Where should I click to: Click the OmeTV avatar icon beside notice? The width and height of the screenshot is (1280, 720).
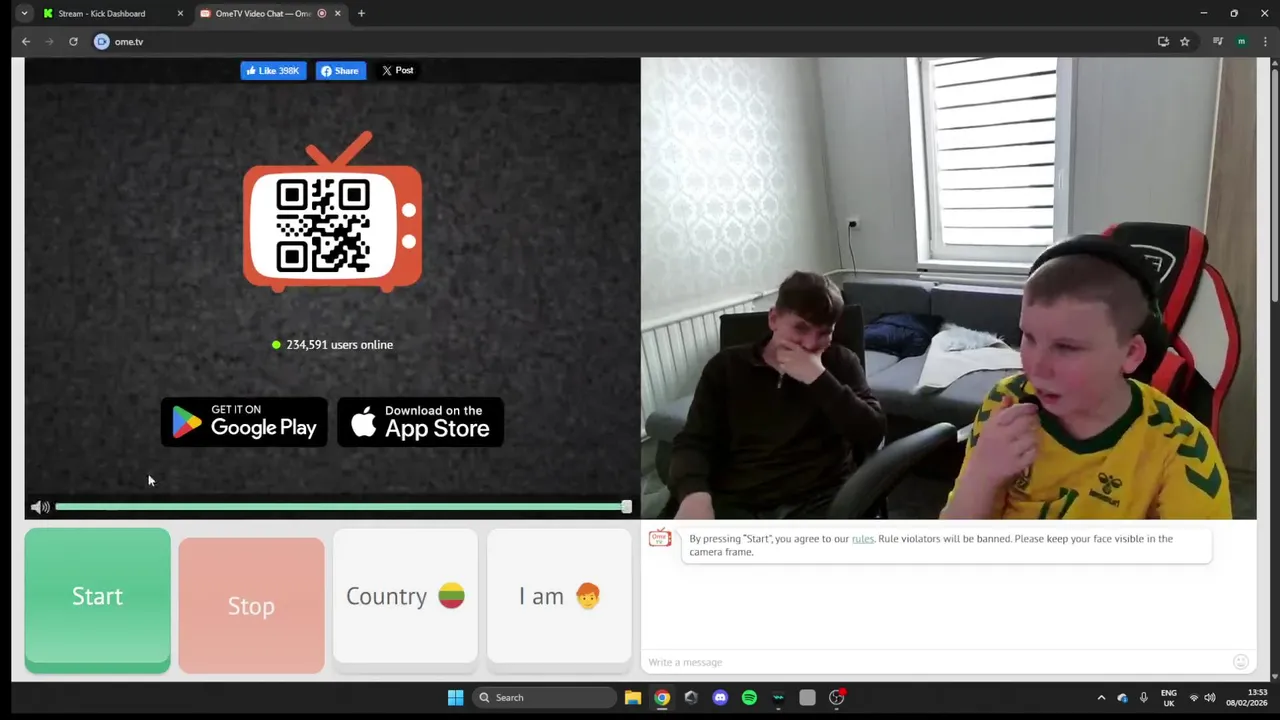pos(660,538)
